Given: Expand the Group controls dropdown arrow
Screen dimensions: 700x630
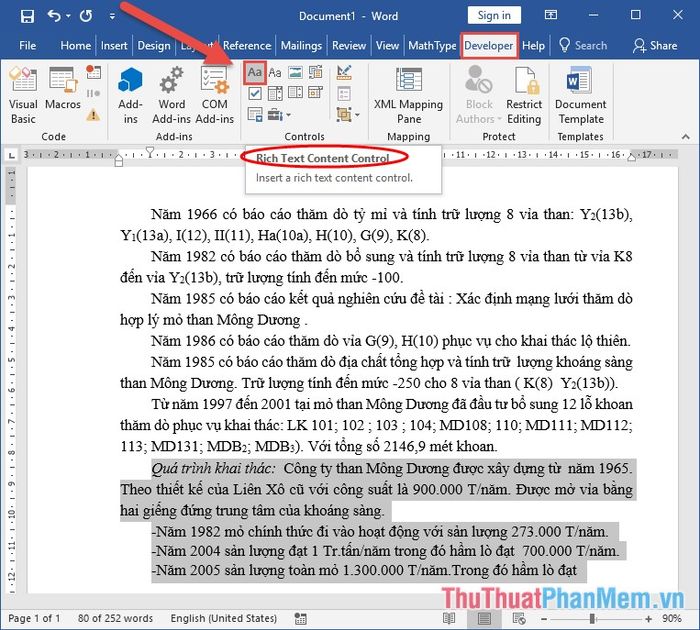Looking at the screenshot, I should tap(358, 115).
